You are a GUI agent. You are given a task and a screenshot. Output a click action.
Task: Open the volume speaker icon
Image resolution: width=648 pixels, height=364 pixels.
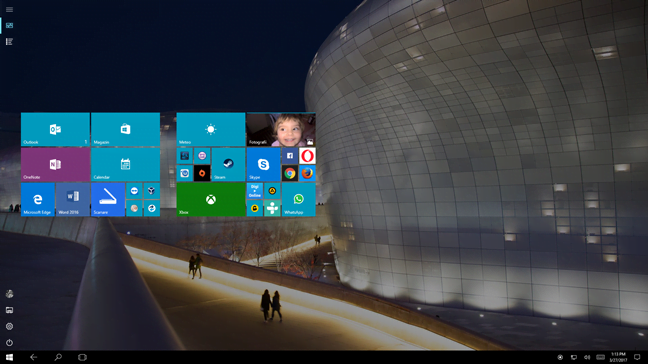click(x=587, y=357)
